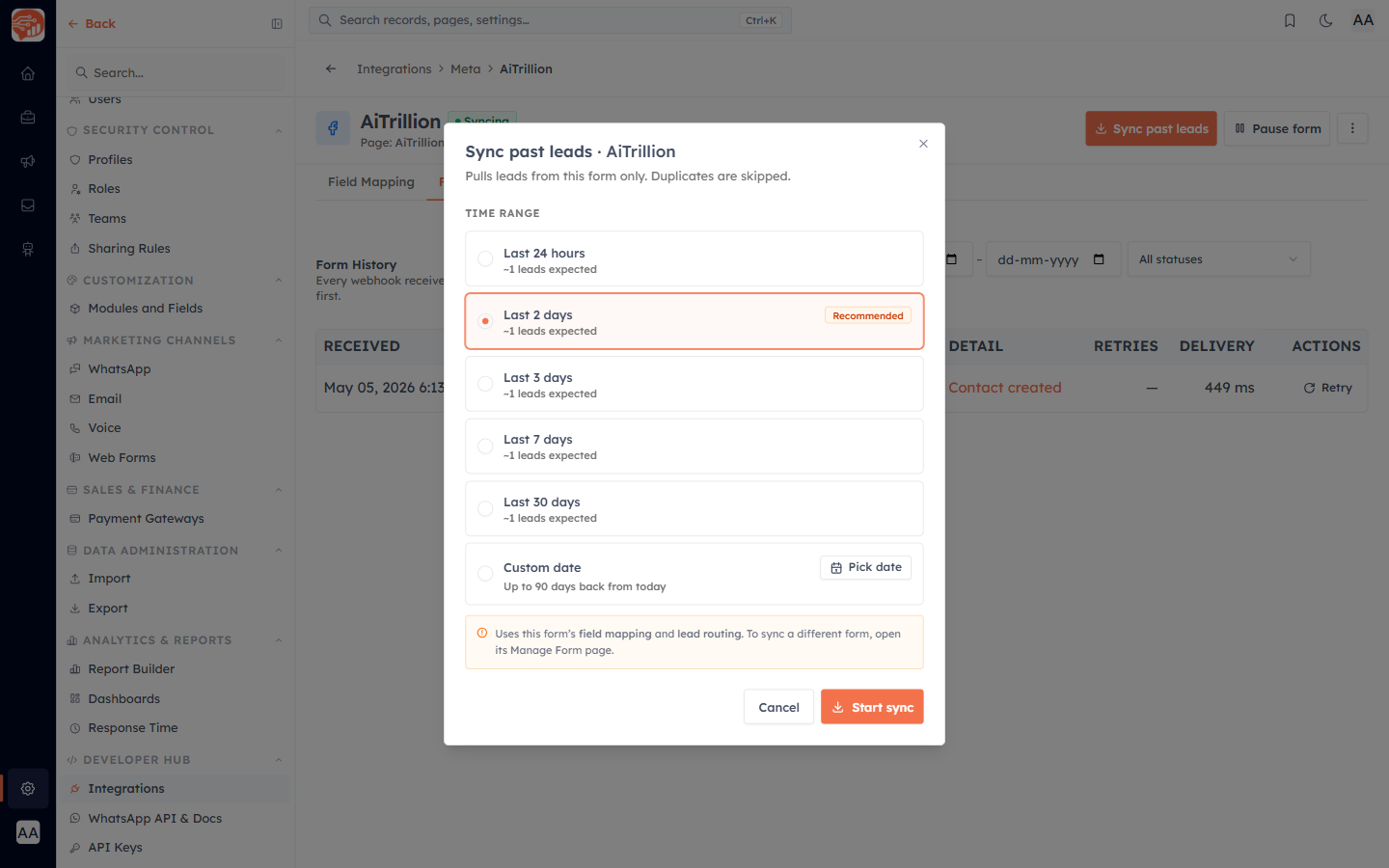The image size is (1389, 868).
Task: Click the Start sync button
Action: coord(872,706)
